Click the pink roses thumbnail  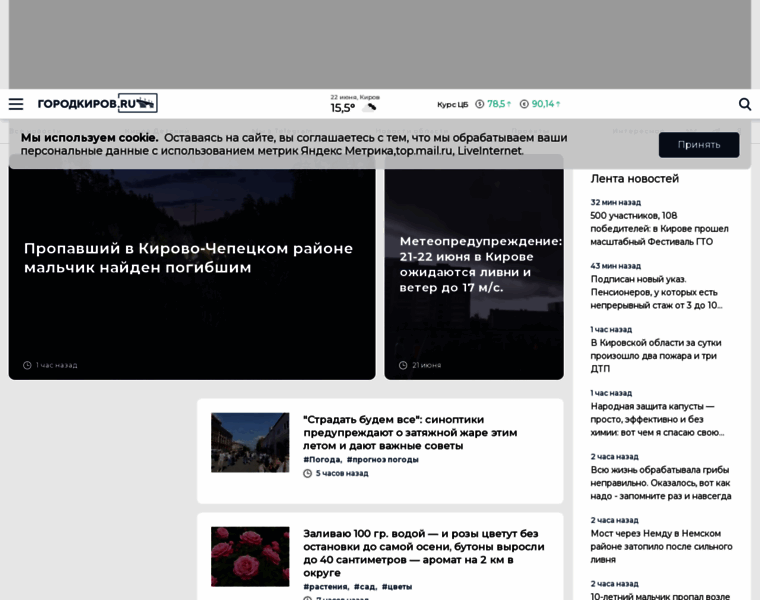pyautogui.click(x=250, y=556)
